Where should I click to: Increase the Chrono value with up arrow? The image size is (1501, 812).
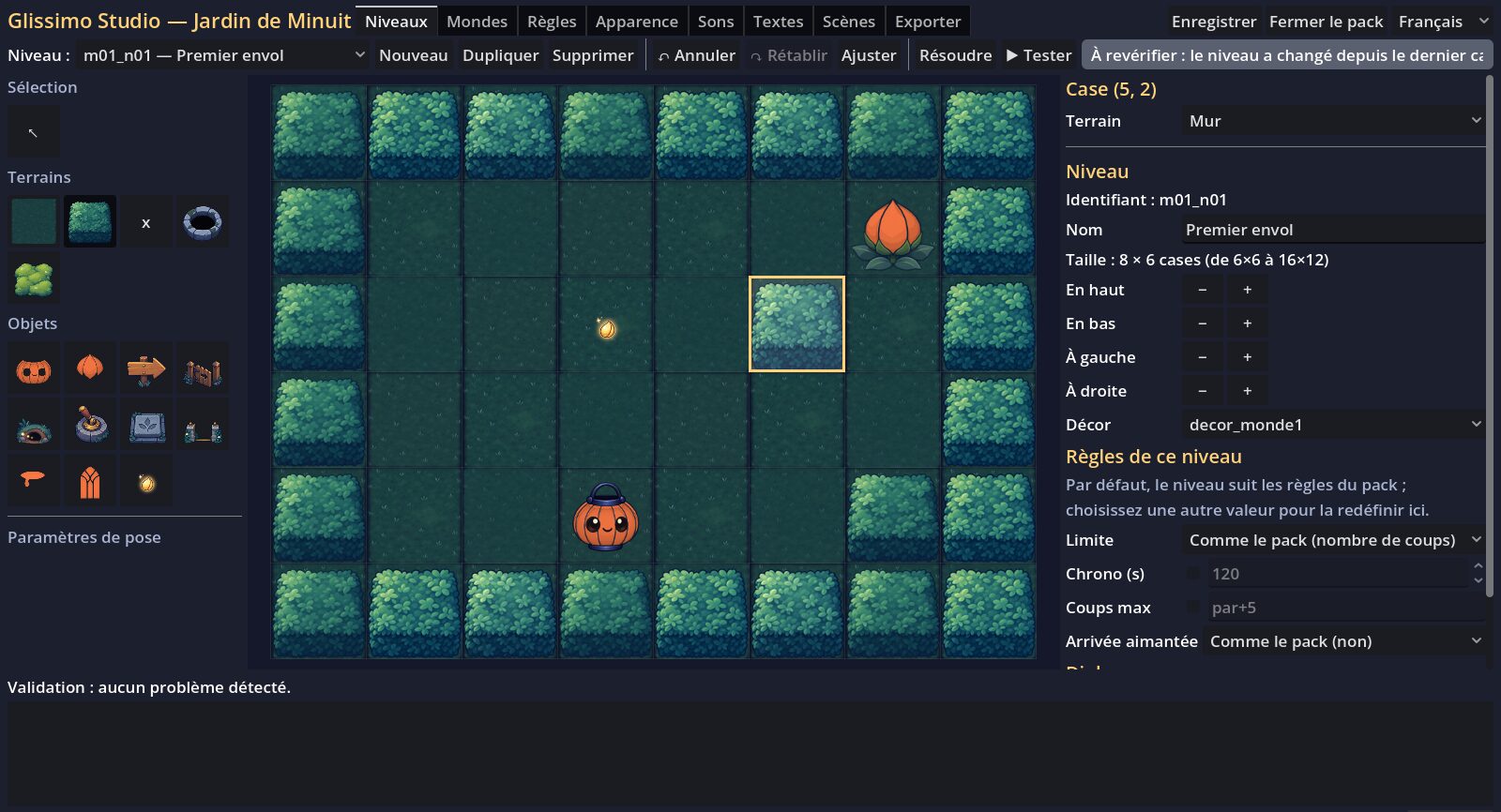click(1478, 566)
